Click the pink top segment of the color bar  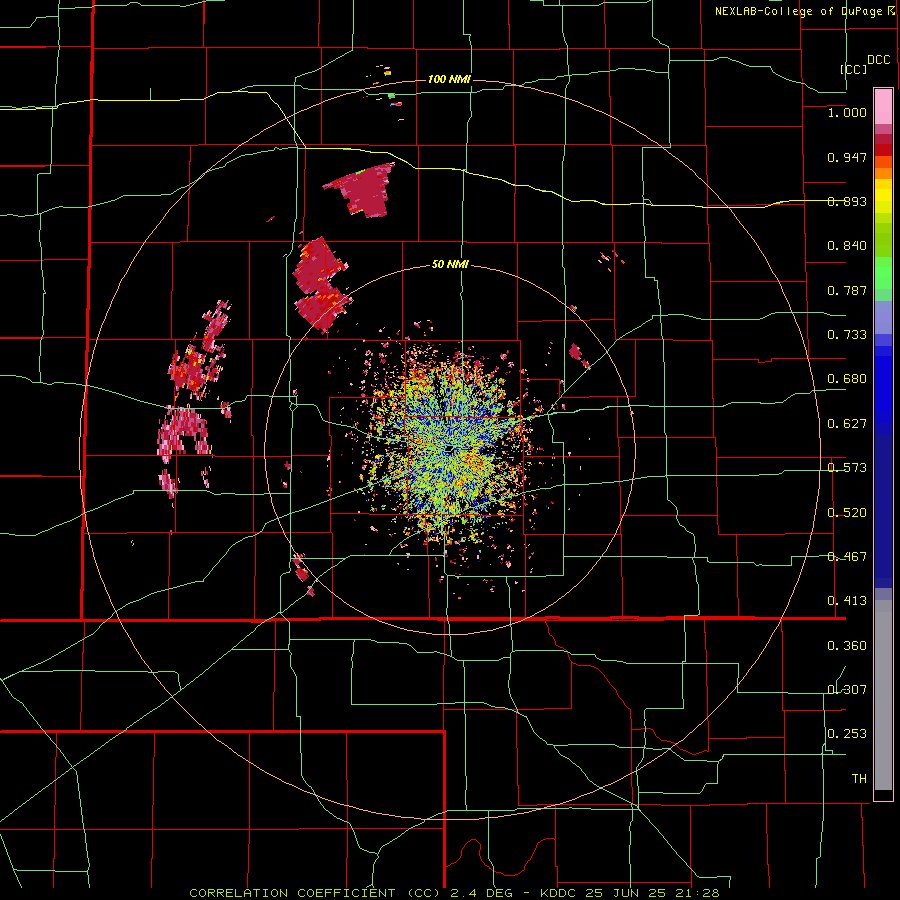pos(883,107)
